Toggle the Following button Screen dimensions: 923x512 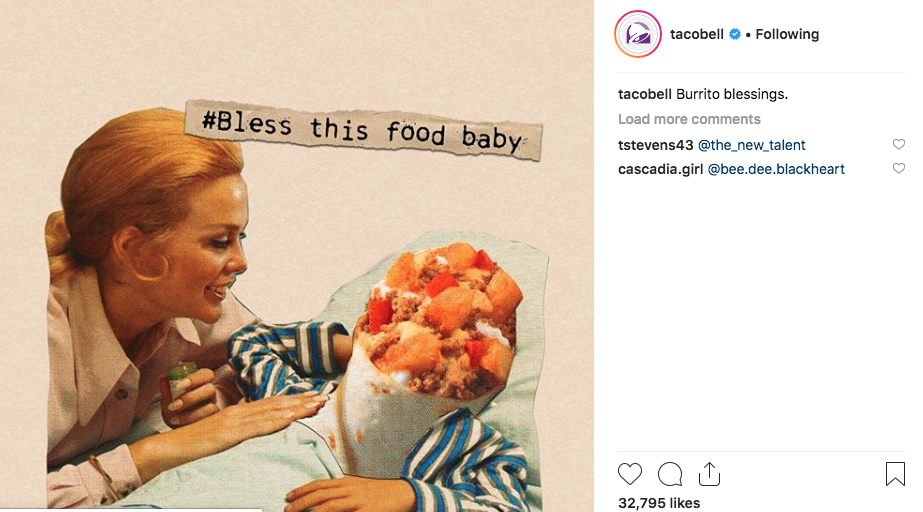787,34
